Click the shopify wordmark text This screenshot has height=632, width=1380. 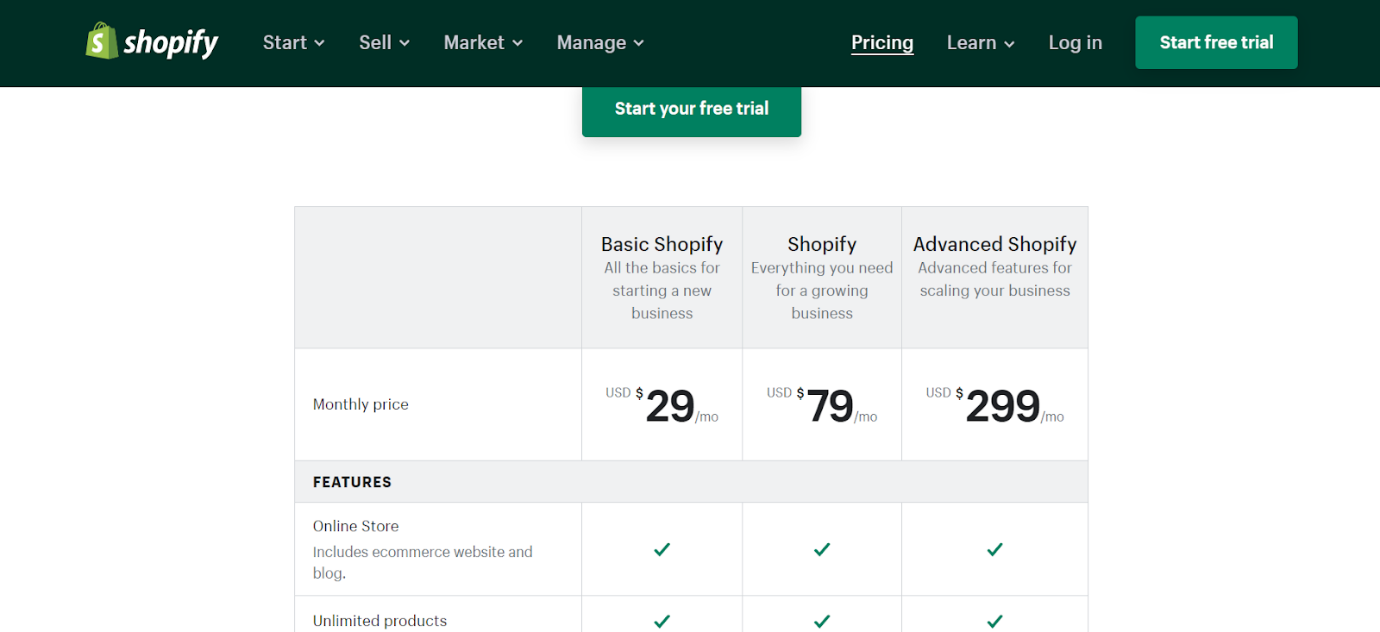click(x=171, y=42)
